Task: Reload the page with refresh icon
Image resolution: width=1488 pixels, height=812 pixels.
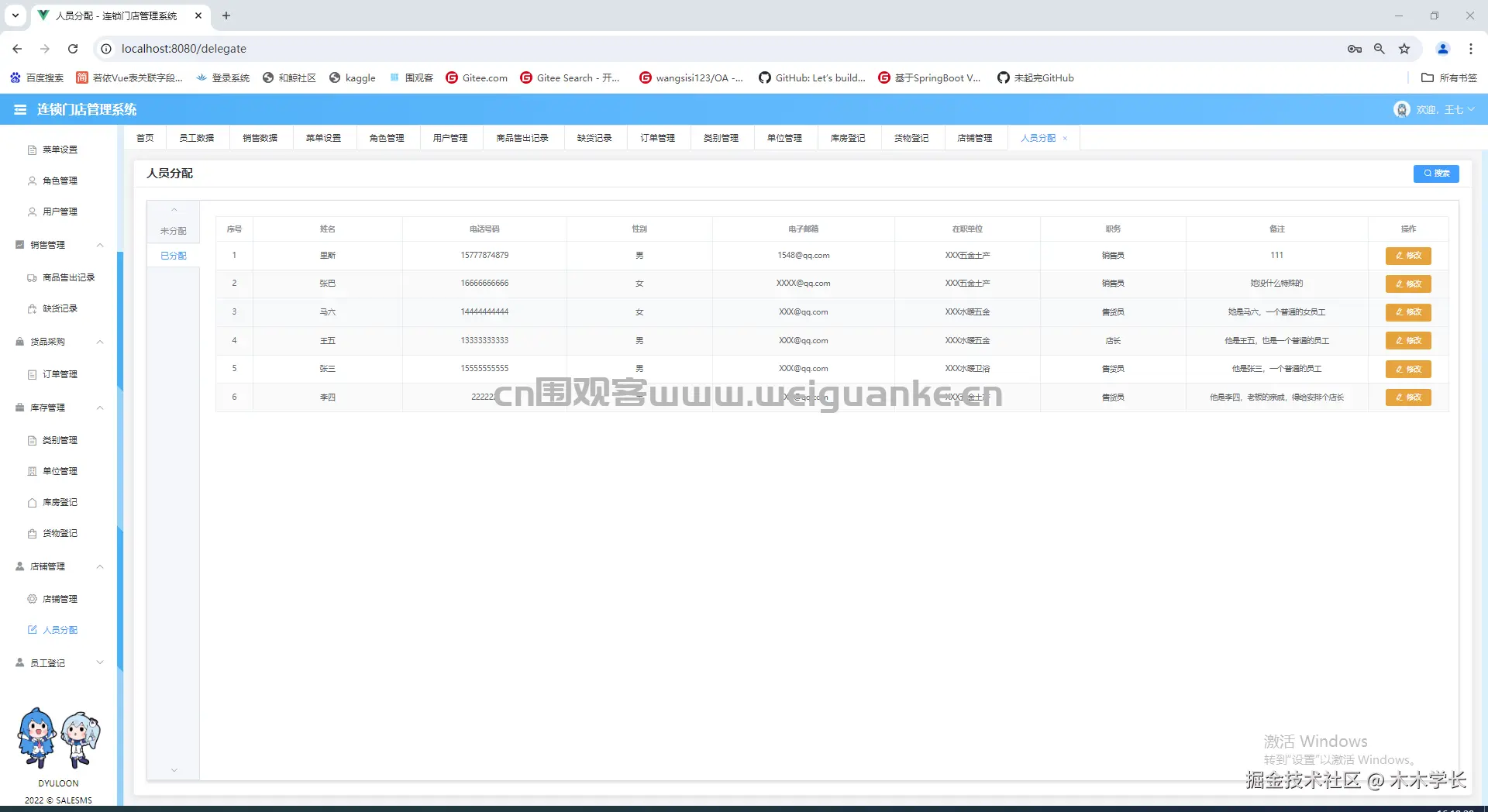Action: pos(73,49)
